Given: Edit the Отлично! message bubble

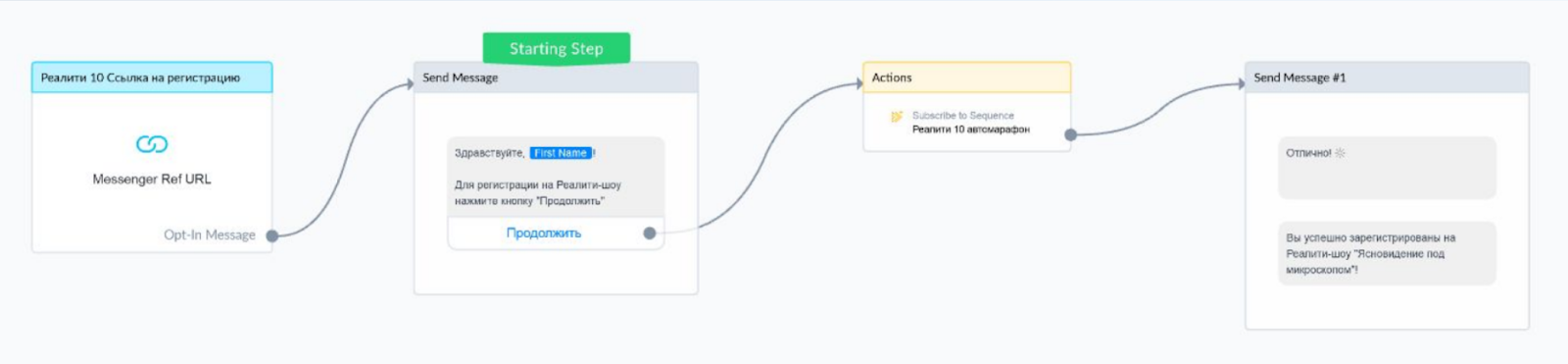Looking at the screenshot, I should click(1387, 168).
